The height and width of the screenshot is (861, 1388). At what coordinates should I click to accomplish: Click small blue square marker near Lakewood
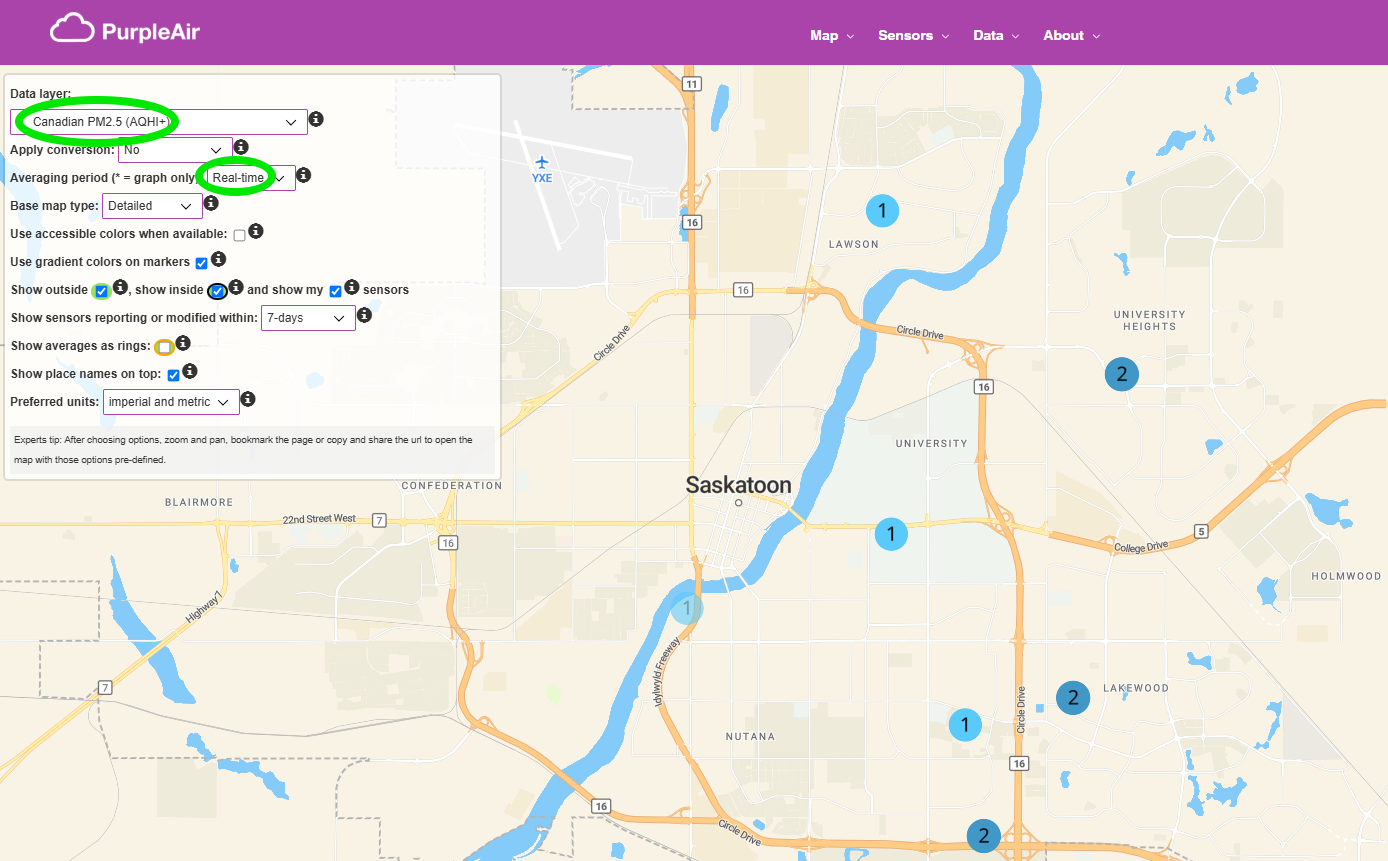(x=1040, y=708)
